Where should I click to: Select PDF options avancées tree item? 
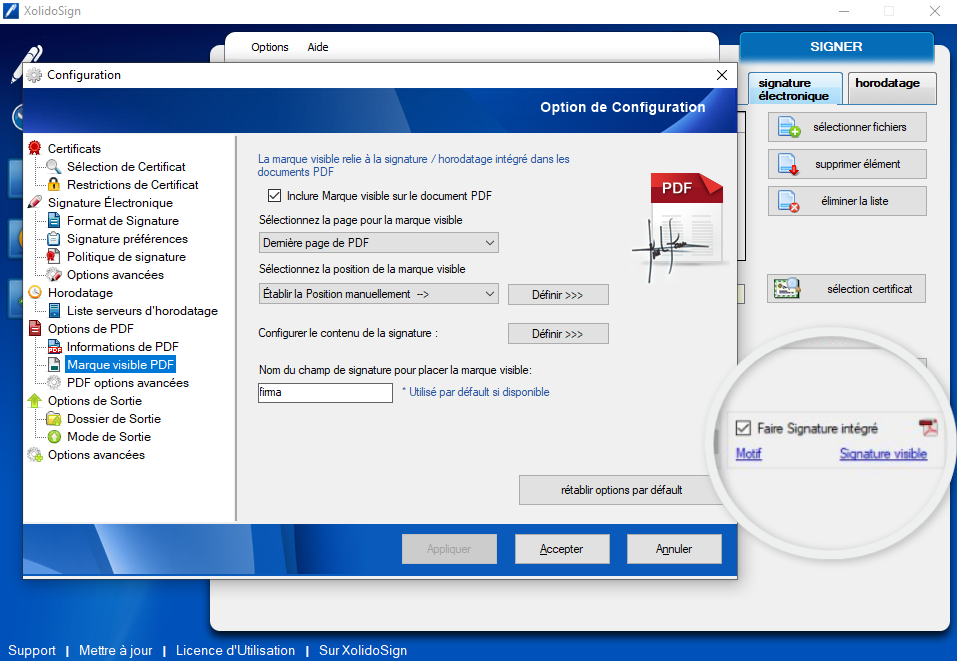pos(128,383)
